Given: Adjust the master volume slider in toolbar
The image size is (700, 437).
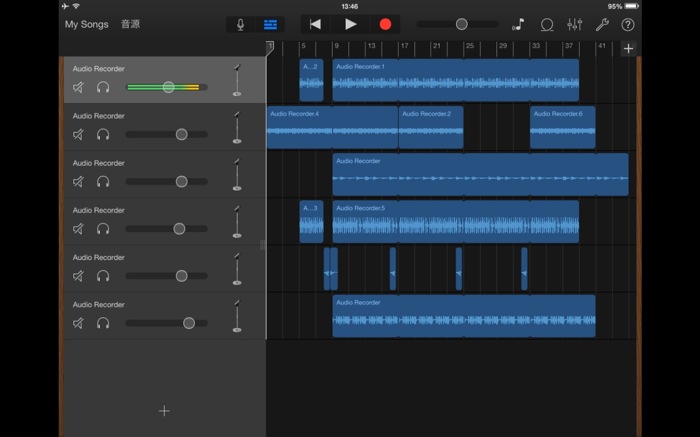Looking at the screenshot, I should [458, 24].
